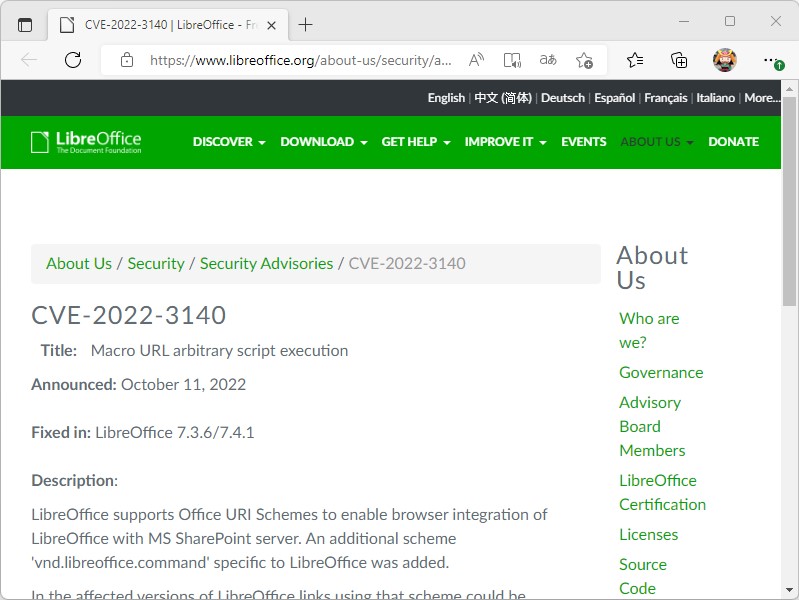Open Licenses sidebar link
This screenshot has height=600, width=799.
(648, 535)
